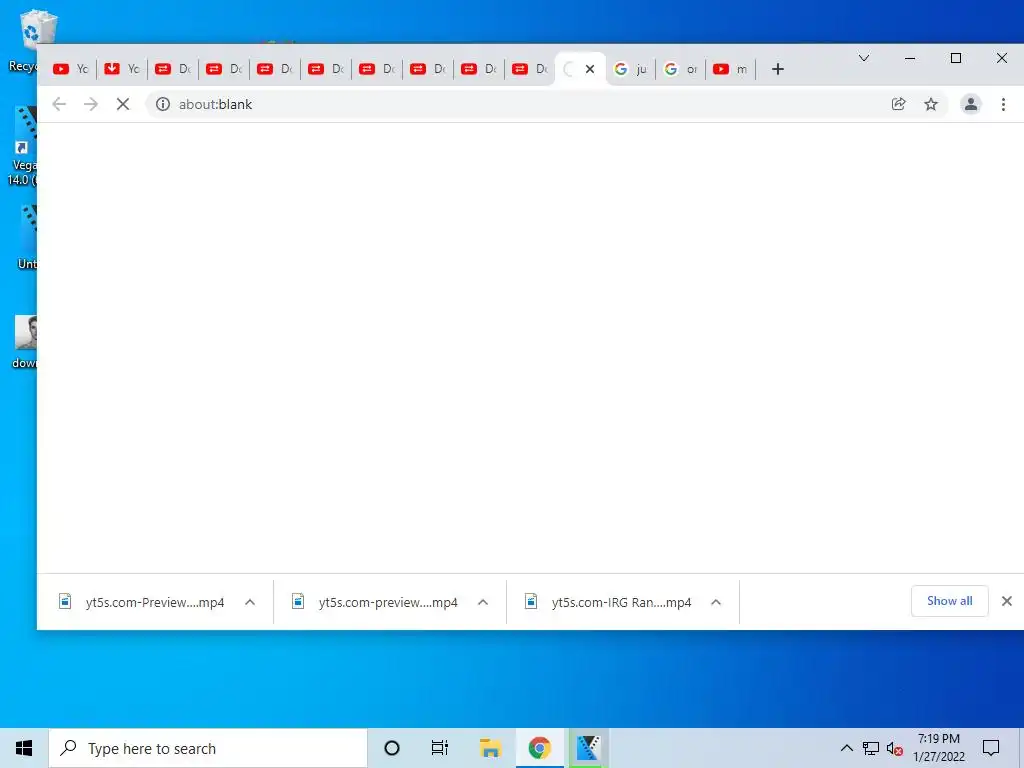Screen dimensions: 1024x768
Task: View site information icon in address bar
Action: tap(163, 104)
